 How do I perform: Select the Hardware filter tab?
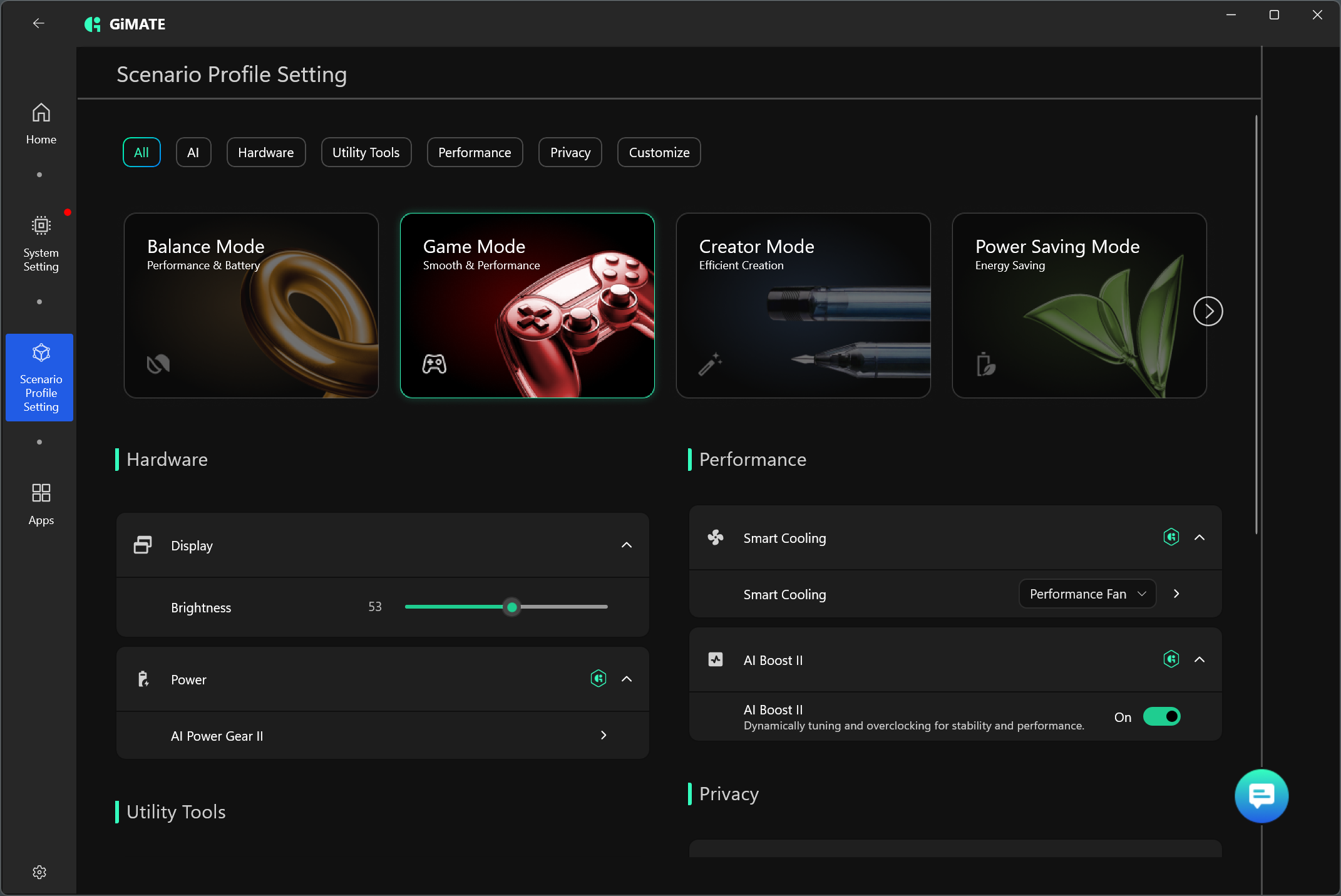[x=265, y=152]
